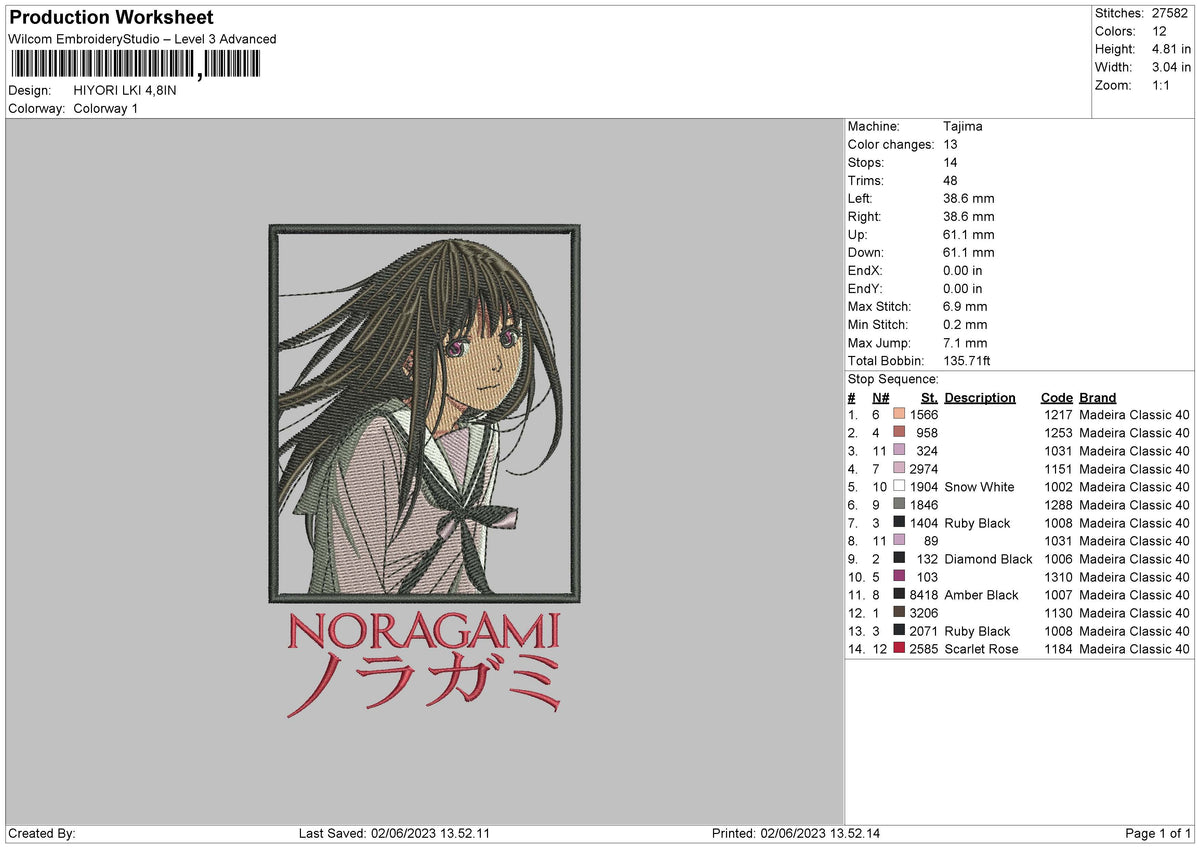
Task: Click the peach swatch for code 1217
Action: click(899, 414)
